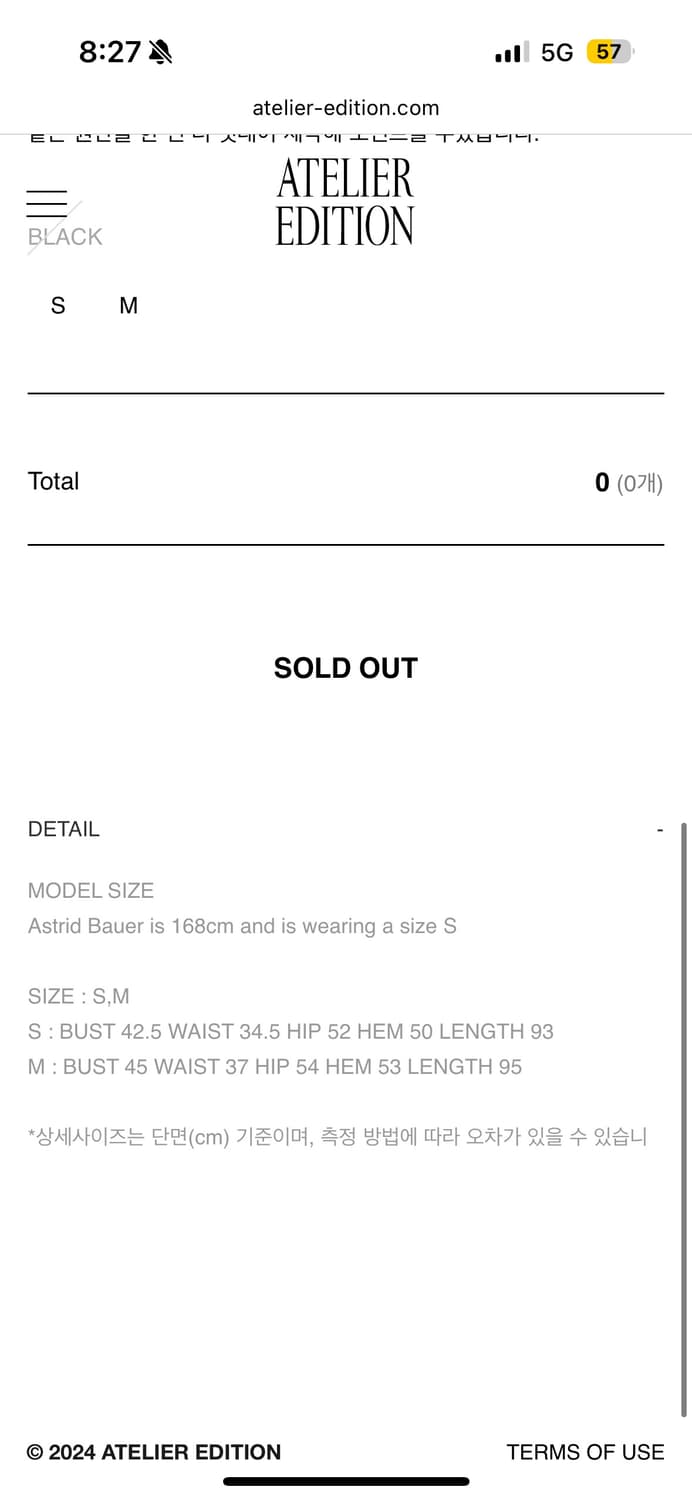Tap the atelier-edition.com address bar
This screenshot has width=692, height=1500.
(345, 108)
